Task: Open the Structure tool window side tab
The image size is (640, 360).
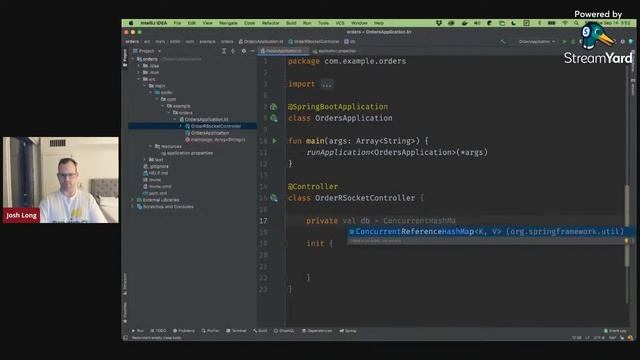Action: [x=125, y=284]
